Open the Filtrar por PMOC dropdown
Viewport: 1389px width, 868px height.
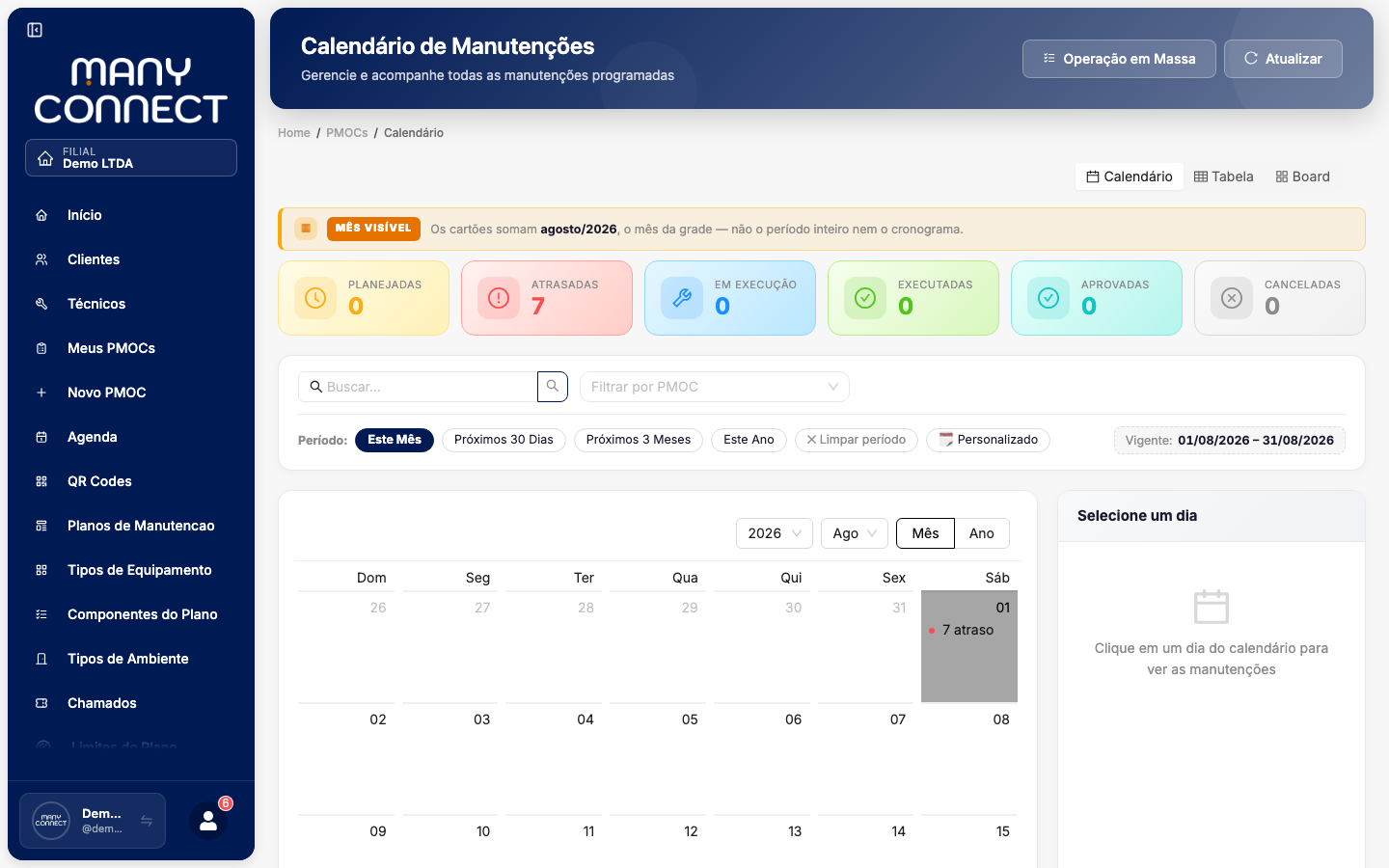point(715,387)
